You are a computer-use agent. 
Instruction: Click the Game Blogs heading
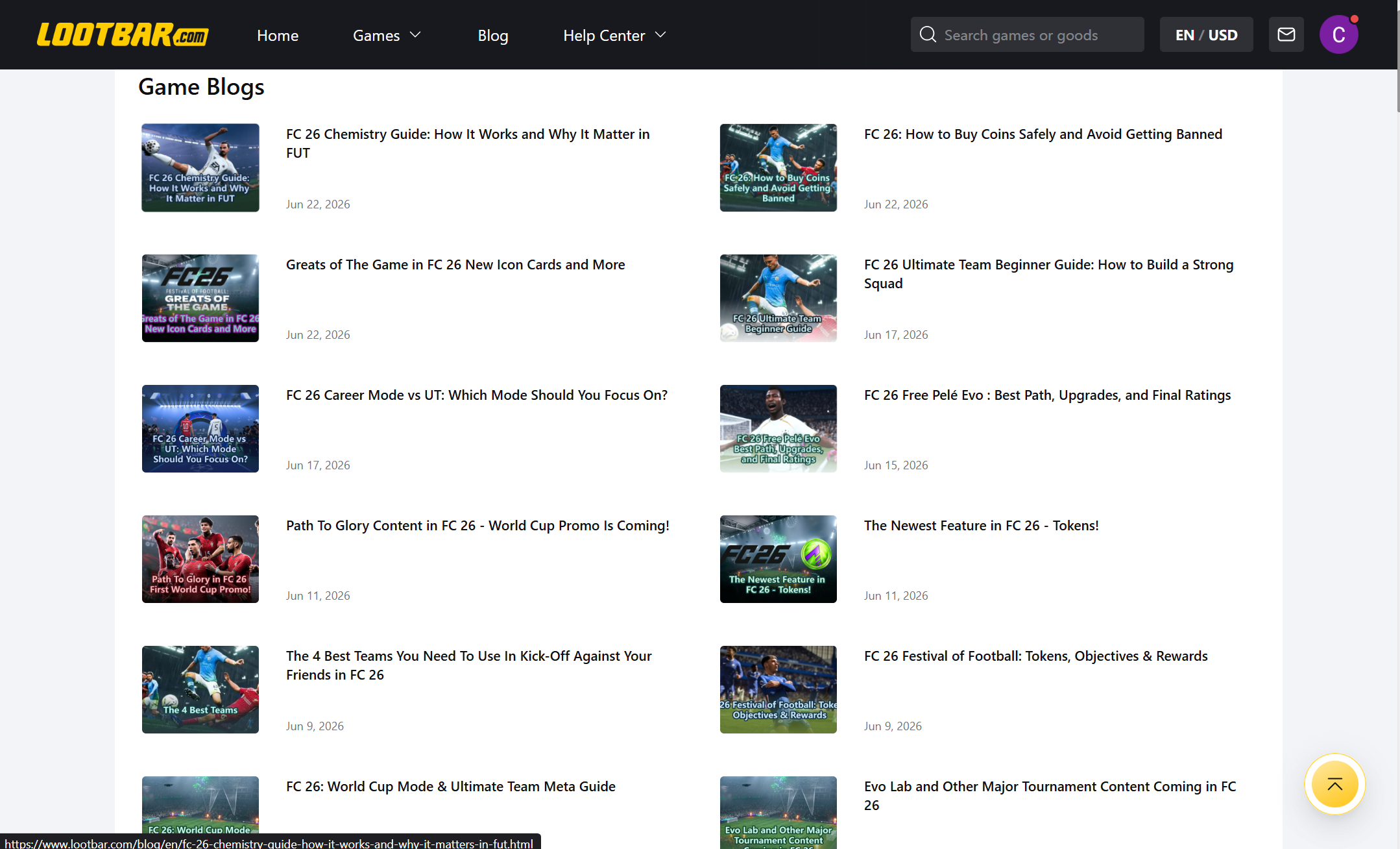tap(201, 87)
